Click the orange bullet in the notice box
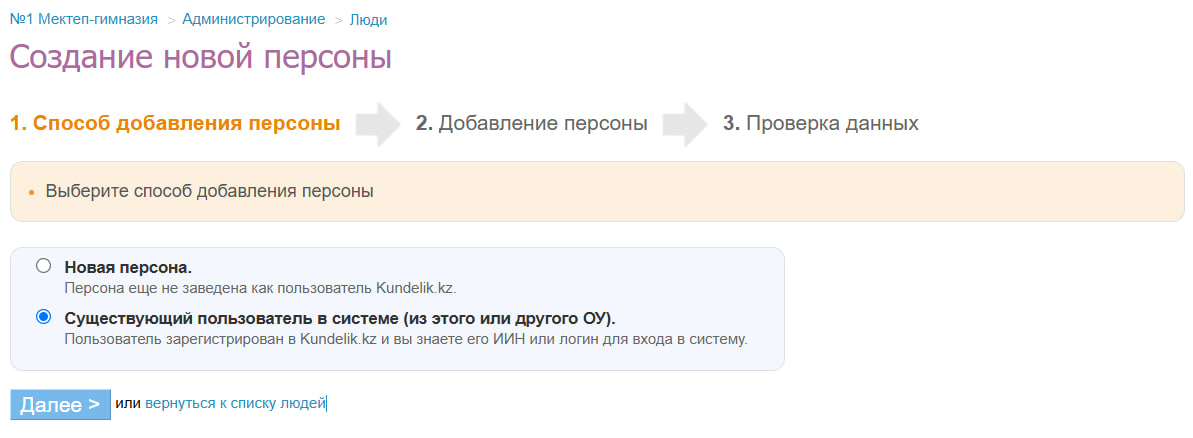Viewport: 1193px width, 438px height. click(31, 192)
